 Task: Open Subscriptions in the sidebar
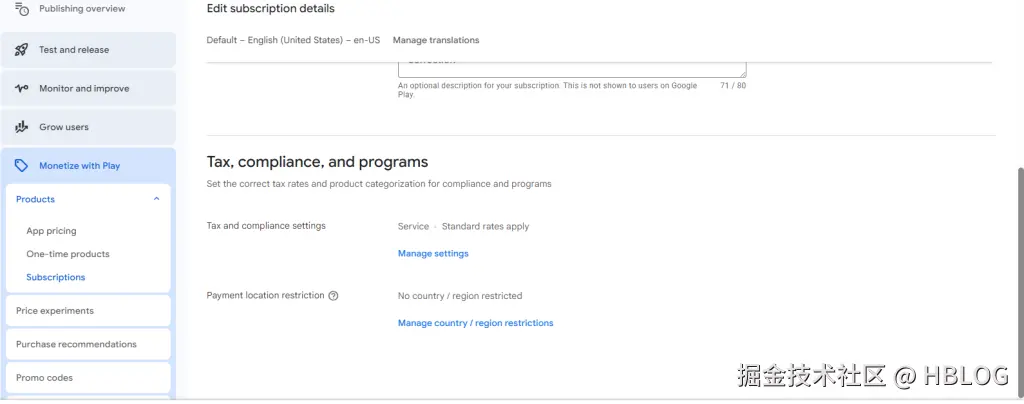[x=56, y=277]
